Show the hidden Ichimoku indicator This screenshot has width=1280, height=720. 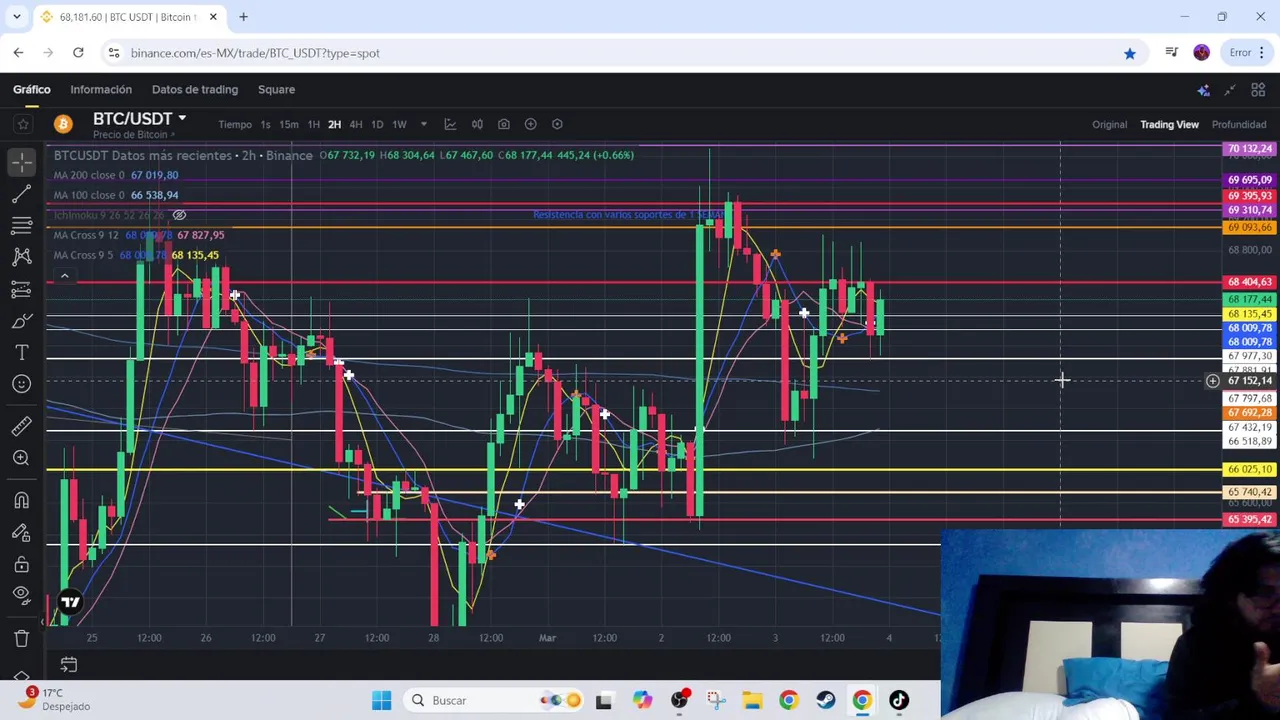180,215
